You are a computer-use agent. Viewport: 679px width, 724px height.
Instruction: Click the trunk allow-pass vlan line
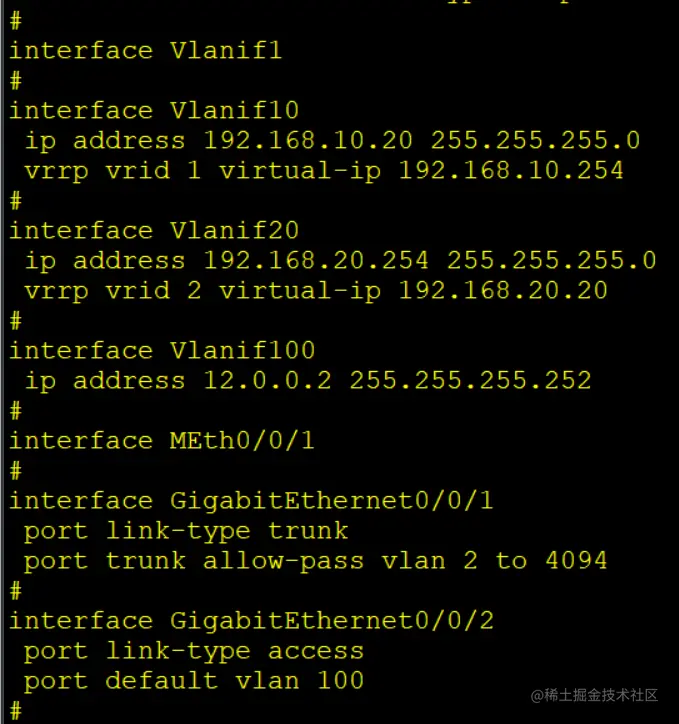tap(315, 561)
